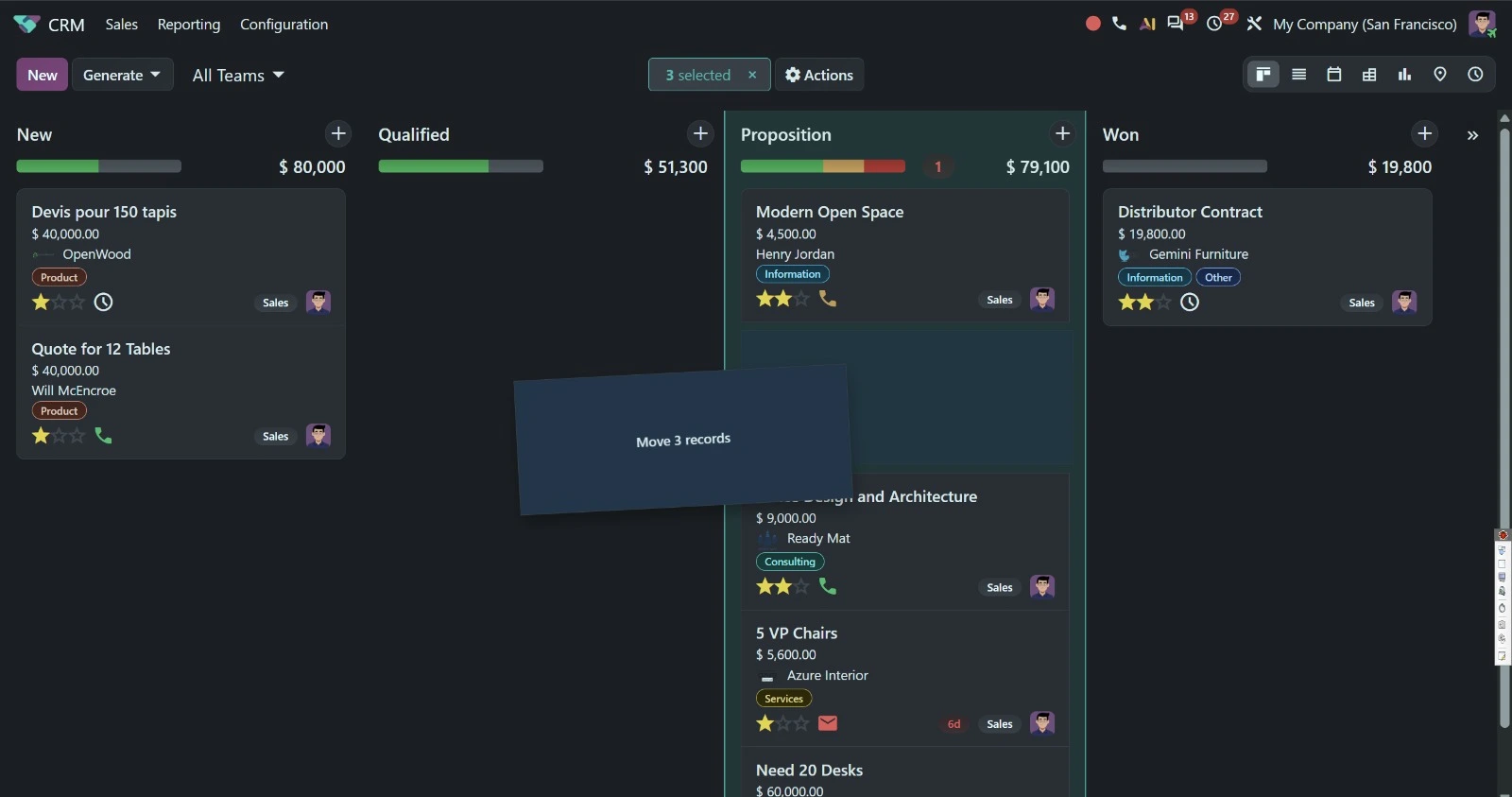Add a lead in the Qualified column

[700, 134]
